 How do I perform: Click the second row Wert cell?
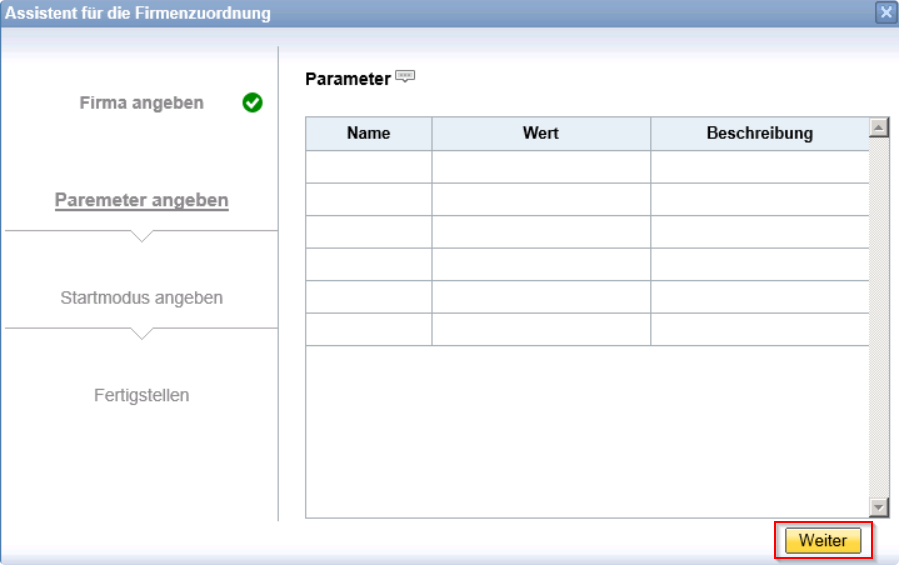point(541,200)
